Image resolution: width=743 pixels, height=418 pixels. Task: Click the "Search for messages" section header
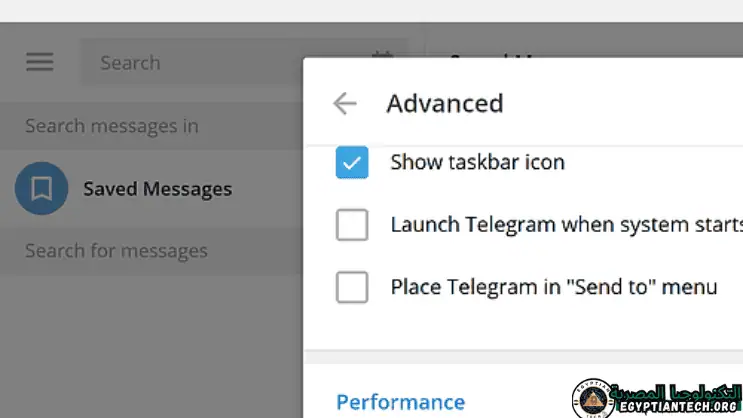[x=116, y=250]
